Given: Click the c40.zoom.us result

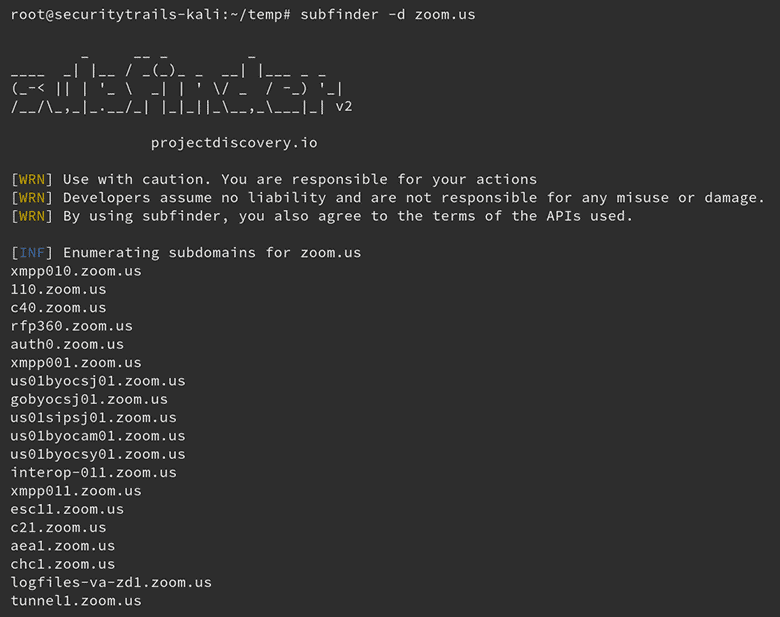Looking at the screenshot, I should [x=59, y=308].
